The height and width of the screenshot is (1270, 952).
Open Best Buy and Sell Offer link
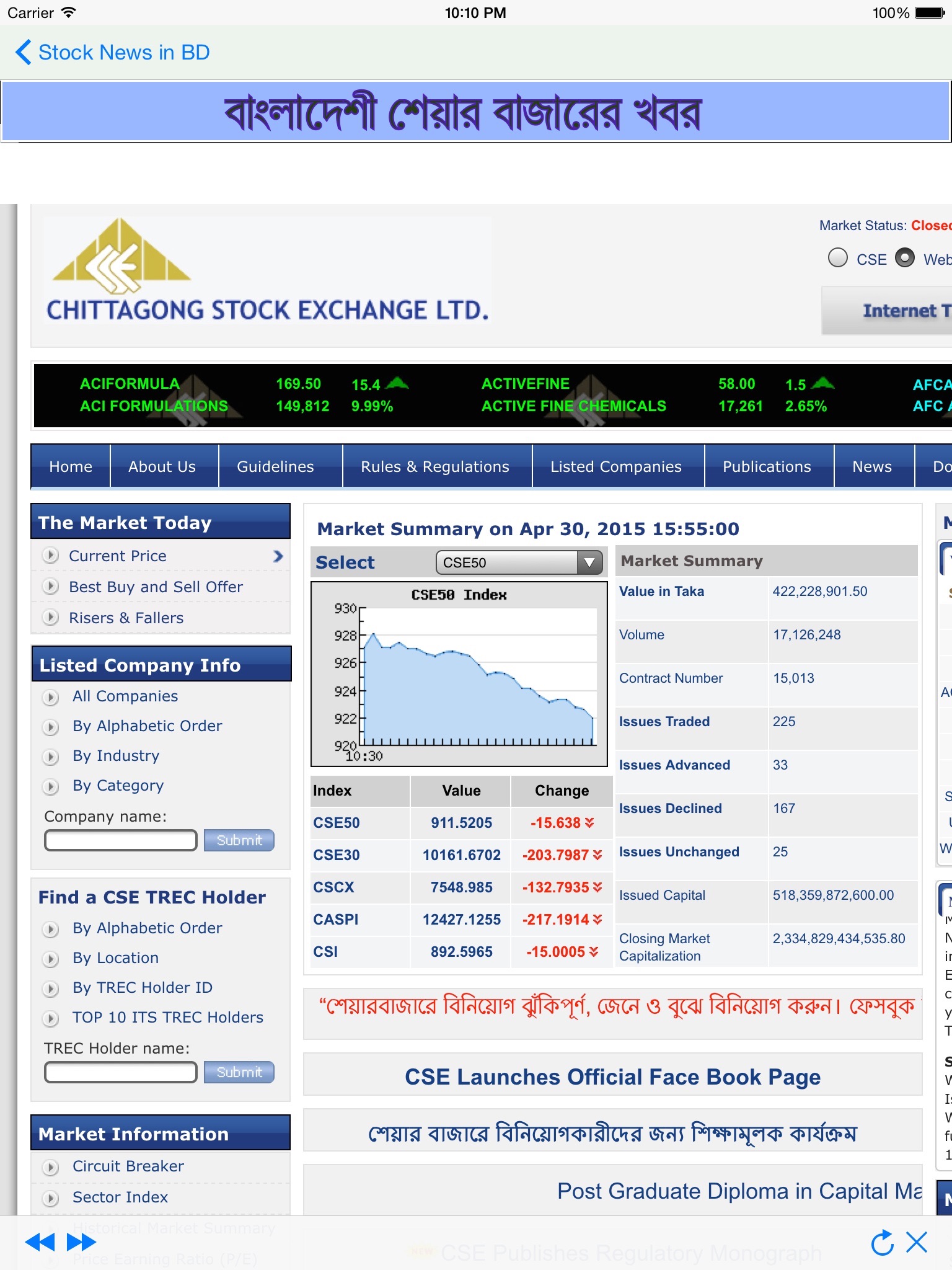pos(156,587)
